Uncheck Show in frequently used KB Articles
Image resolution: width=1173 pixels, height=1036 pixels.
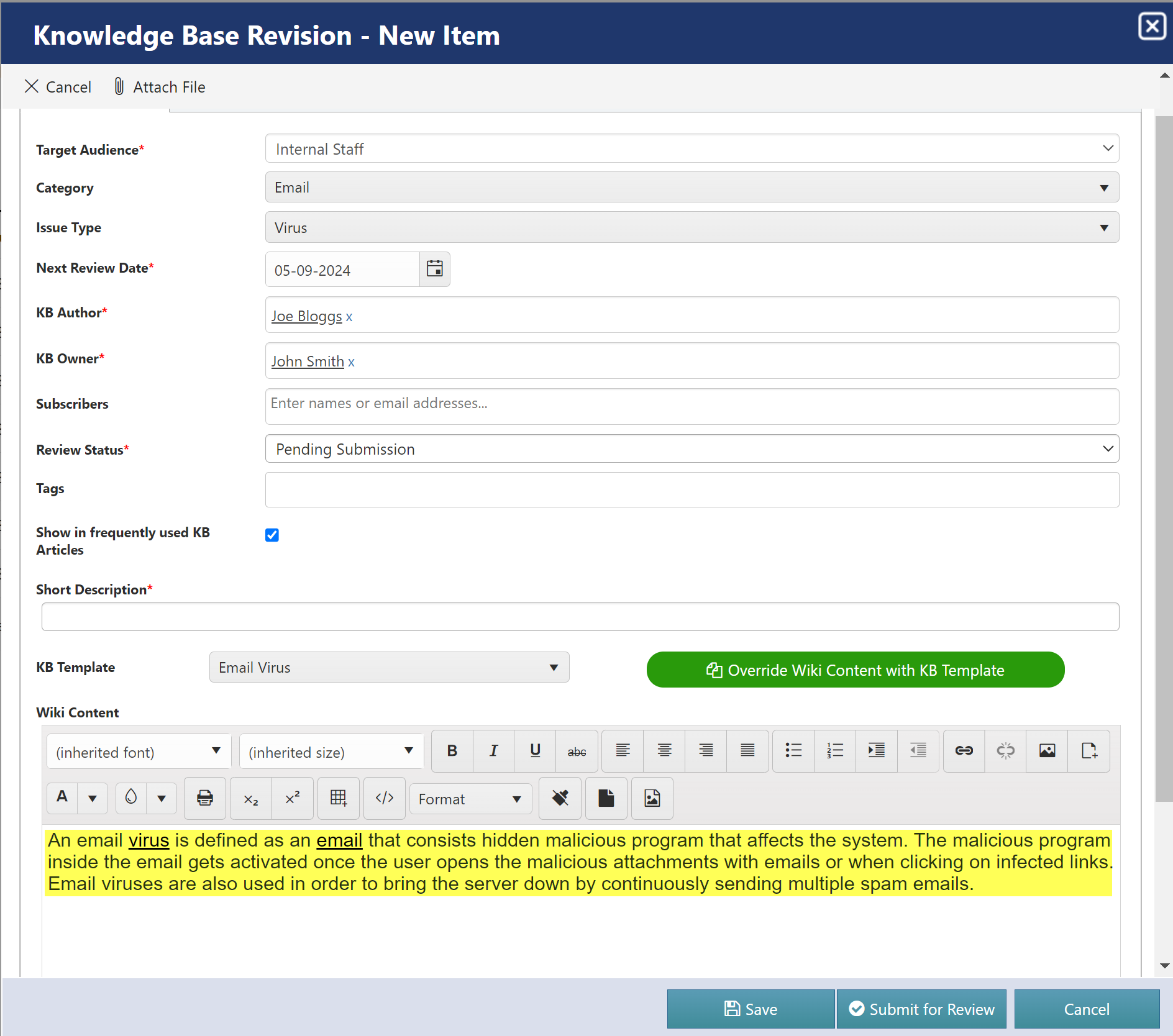click(272, 535)
